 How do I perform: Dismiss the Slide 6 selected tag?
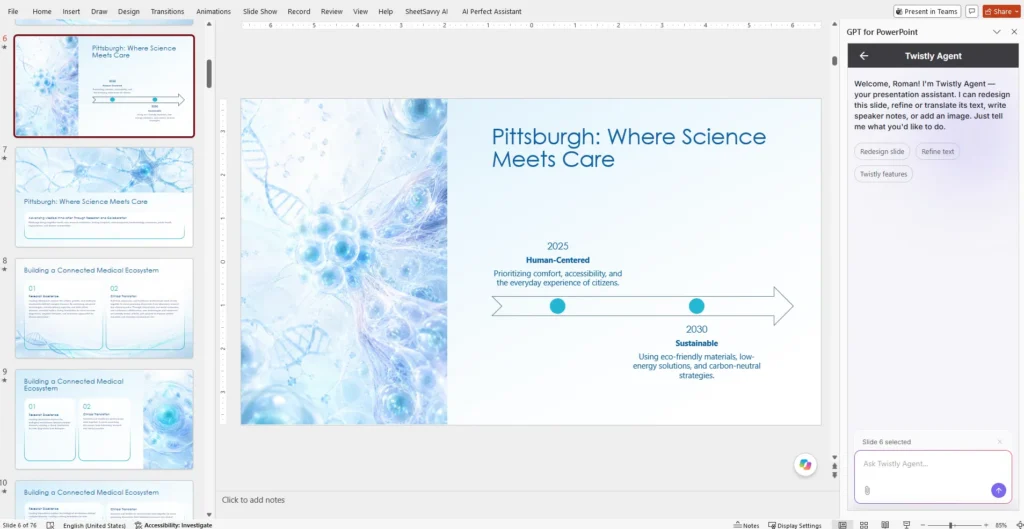point(999,442)
